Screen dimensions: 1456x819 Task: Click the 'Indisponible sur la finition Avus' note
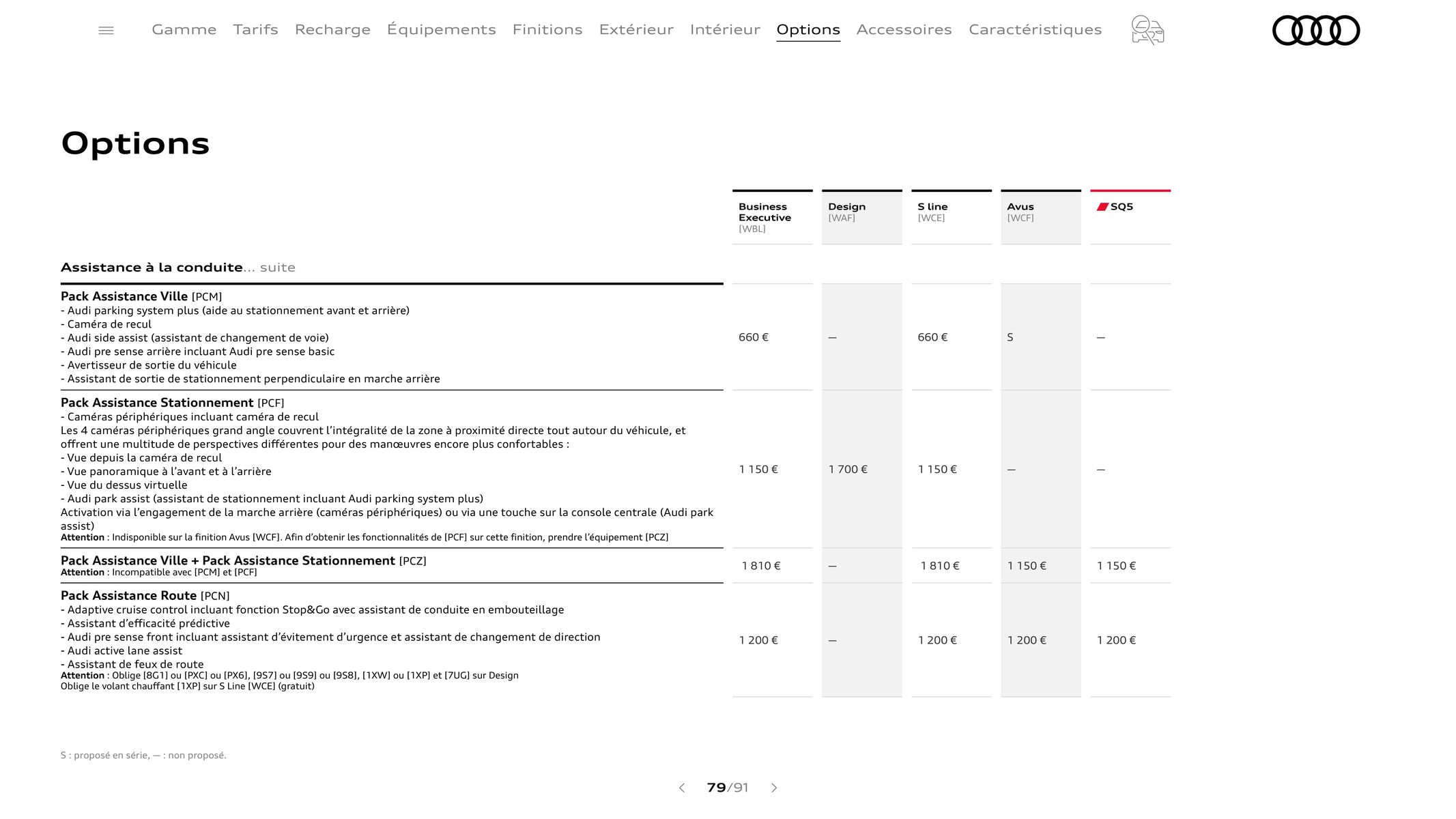point(365,538)
